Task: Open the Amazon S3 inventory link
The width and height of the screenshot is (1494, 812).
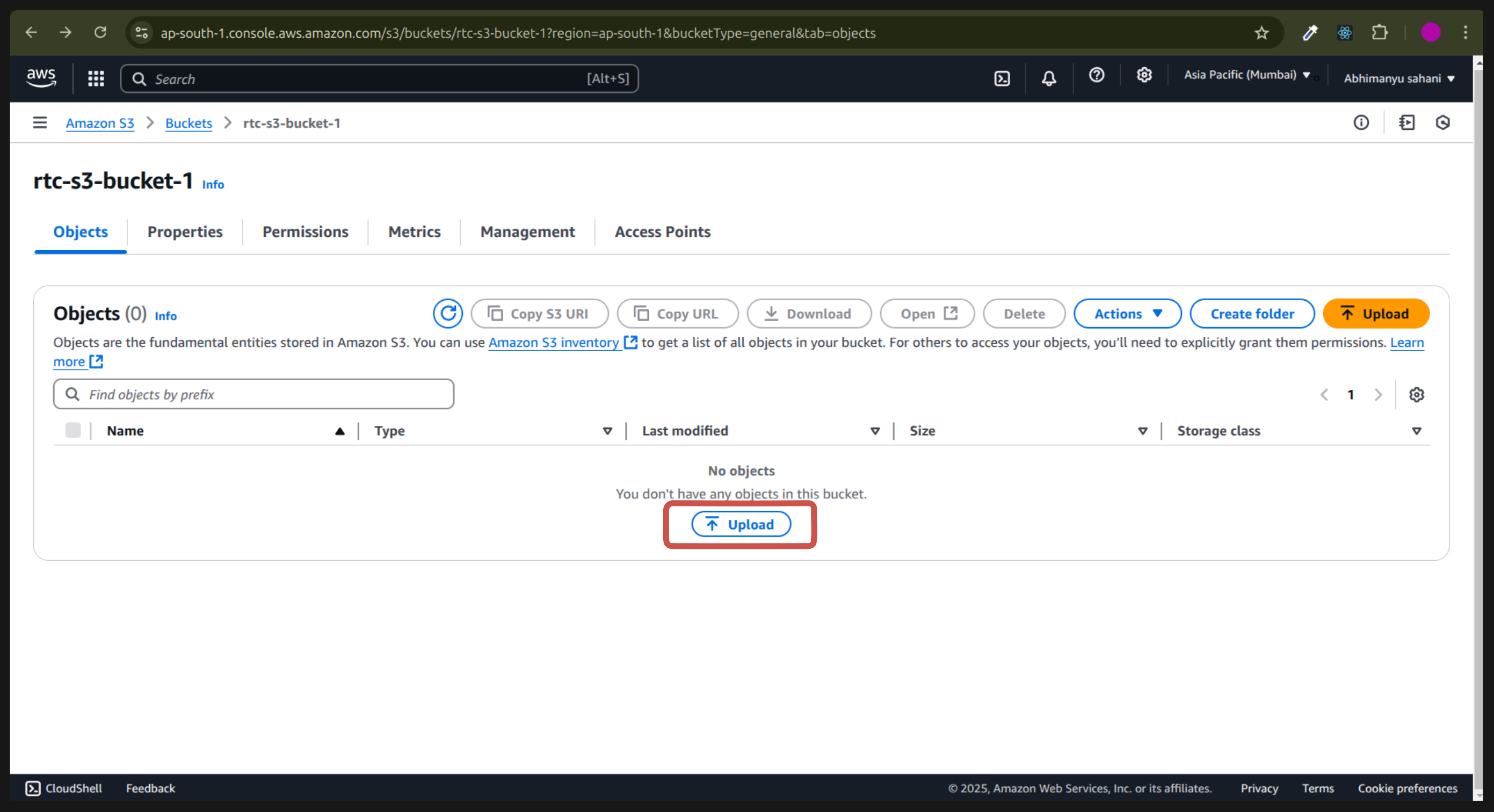Action: click(563, 342)
